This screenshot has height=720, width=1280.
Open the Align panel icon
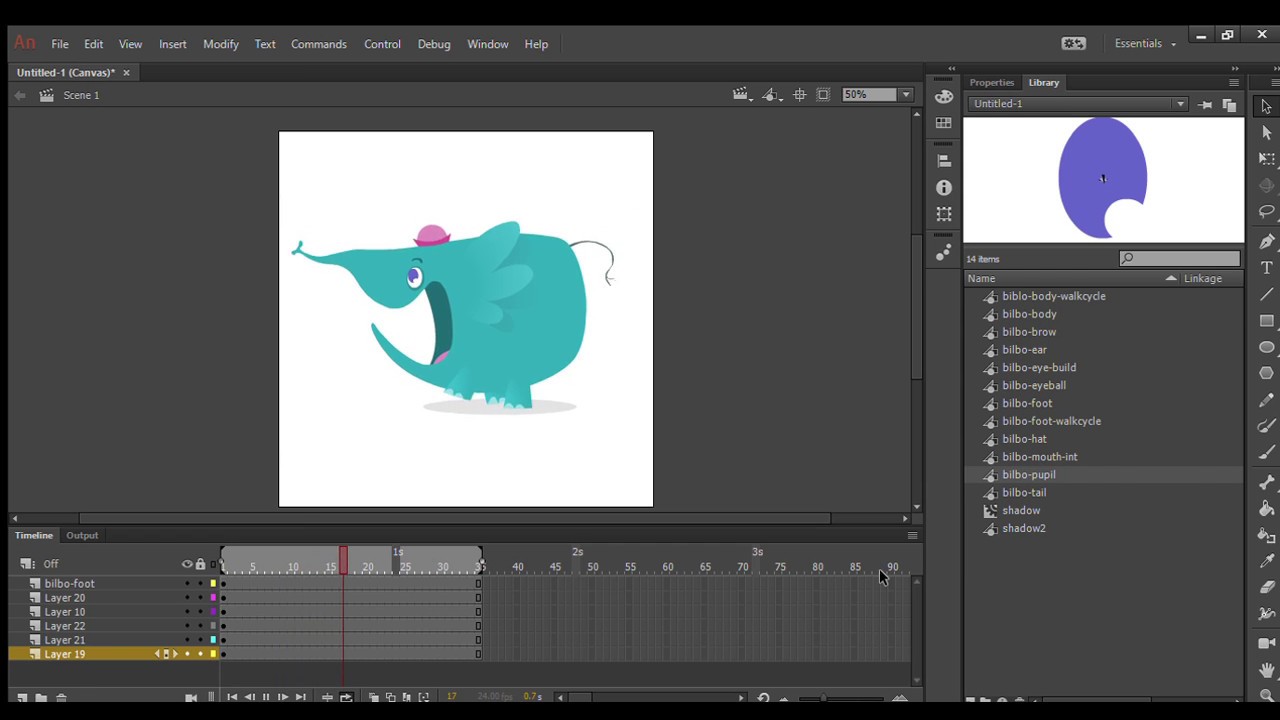click(944, 160)
